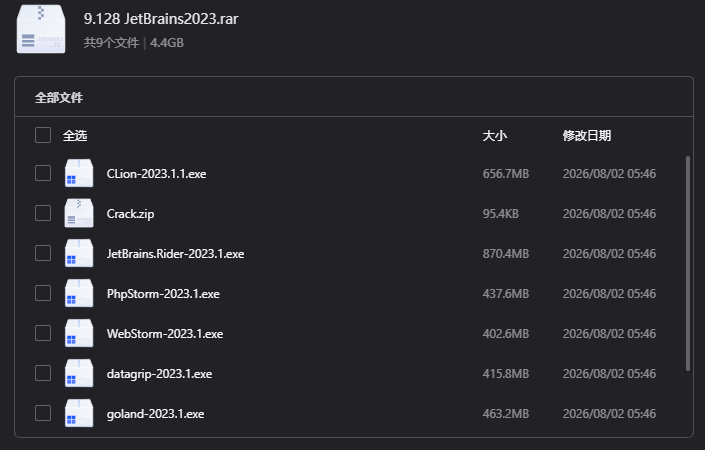Click the datagrip-2023.1.exe file name
This screenshot has height=450, width=705.
click(159, 374)
